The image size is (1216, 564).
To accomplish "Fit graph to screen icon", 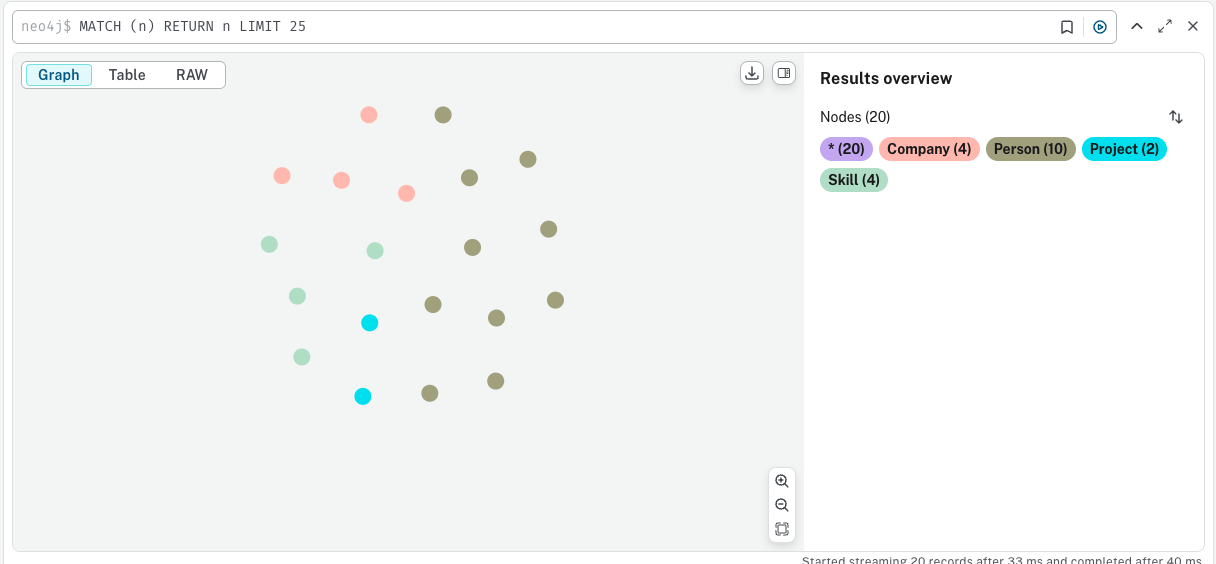I will 782,529.
